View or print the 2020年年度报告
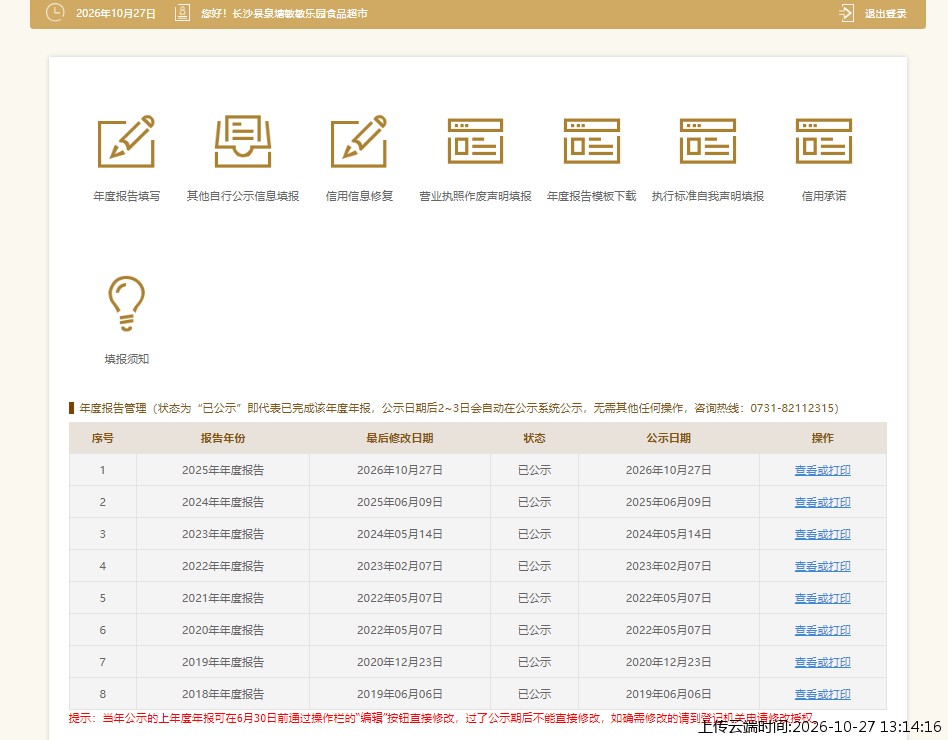The image size is (948, 740). 822,631
